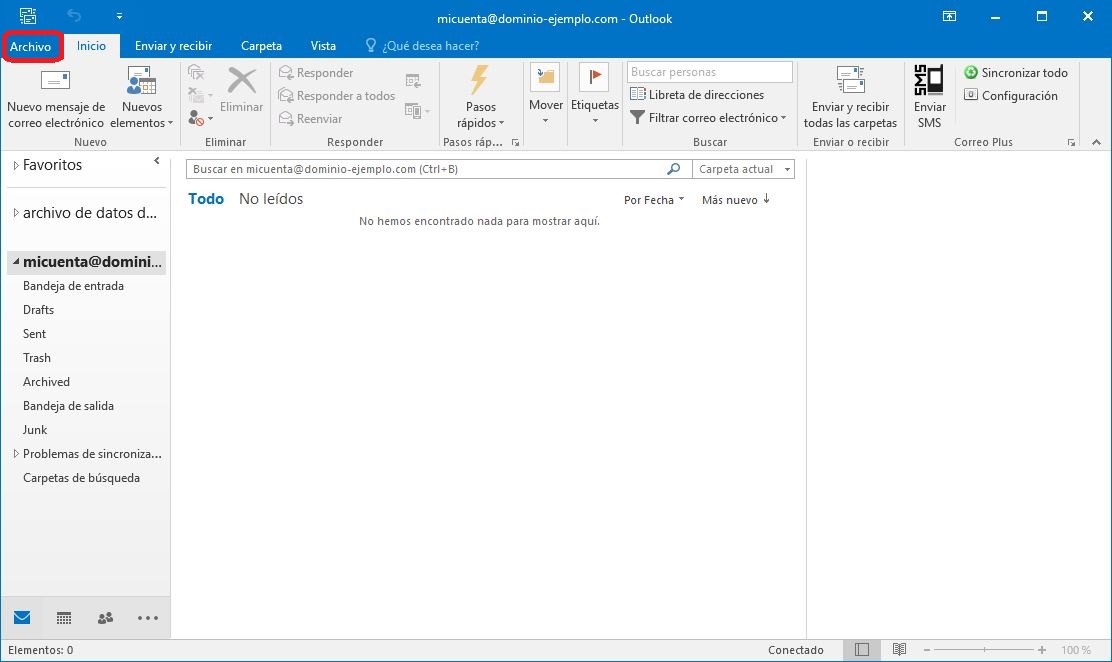This screenshot has height=662, width=1112.
Task: Select Normal view in status bar
Action: [x=862, y=650]
